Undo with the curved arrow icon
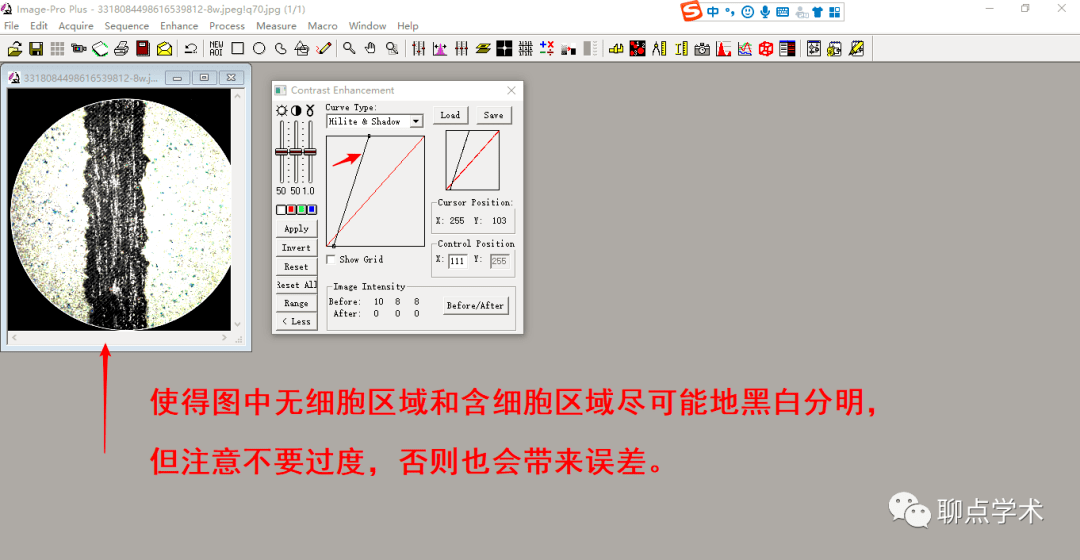The image size is (1080, 560). click(x=191, y=49)
